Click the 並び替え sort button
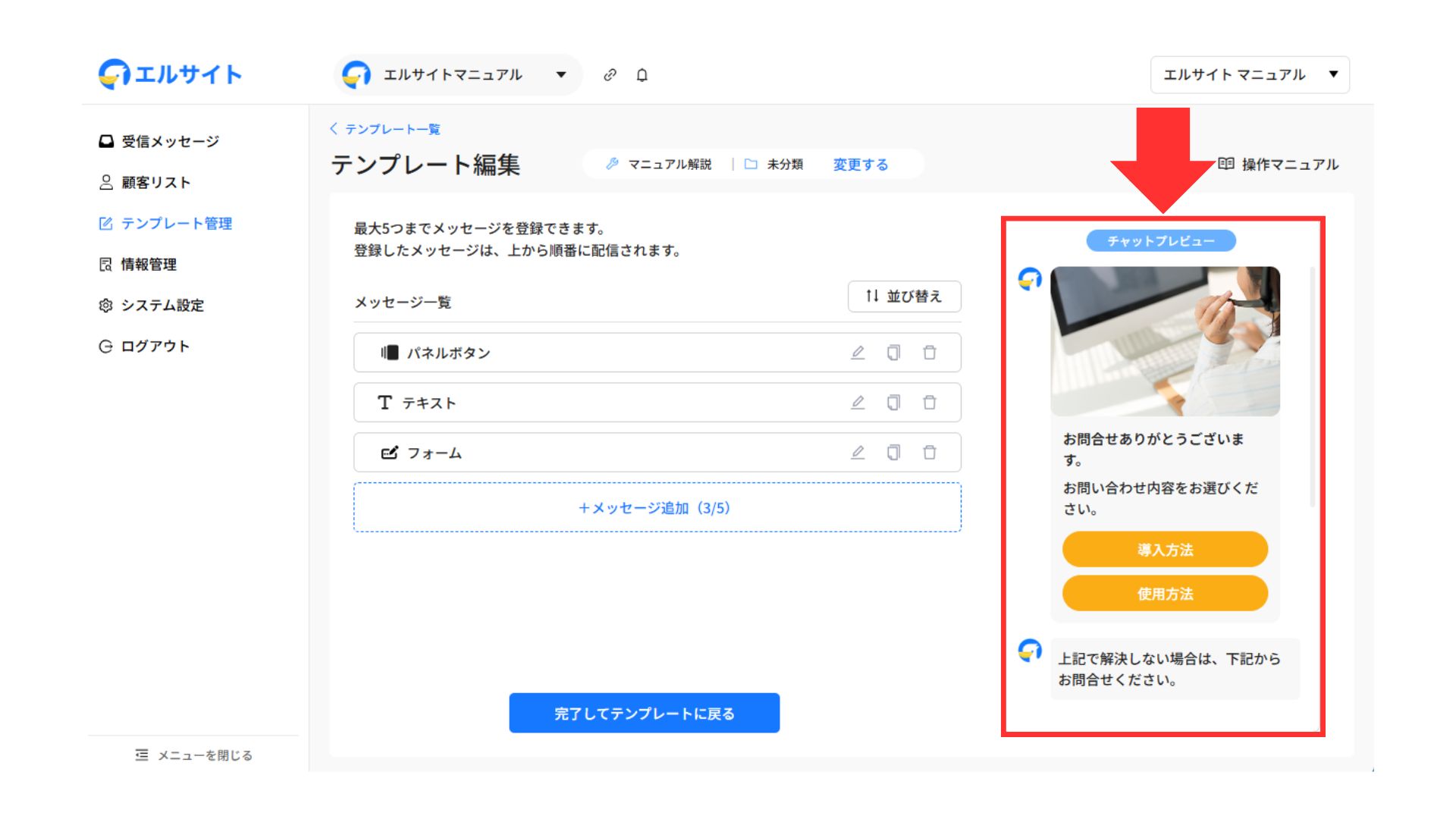Image resolution: width=1456 pixels, height=819 pixels. 904,297
